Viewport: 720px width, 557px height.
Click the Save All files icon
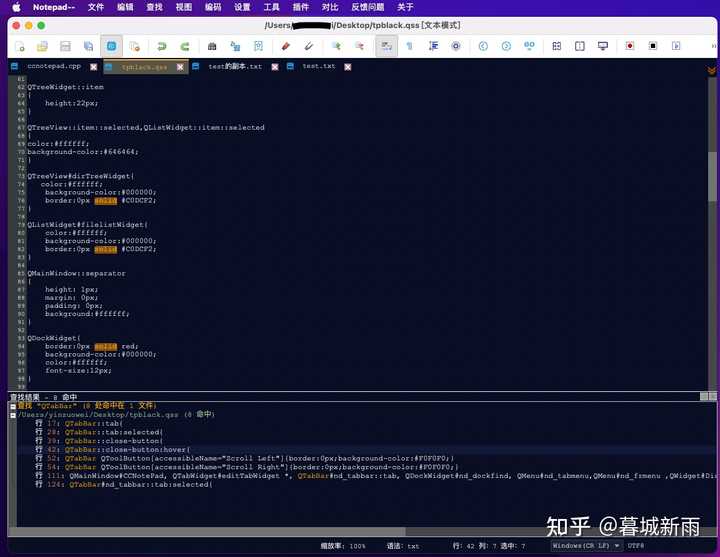(x=88, y=46)
